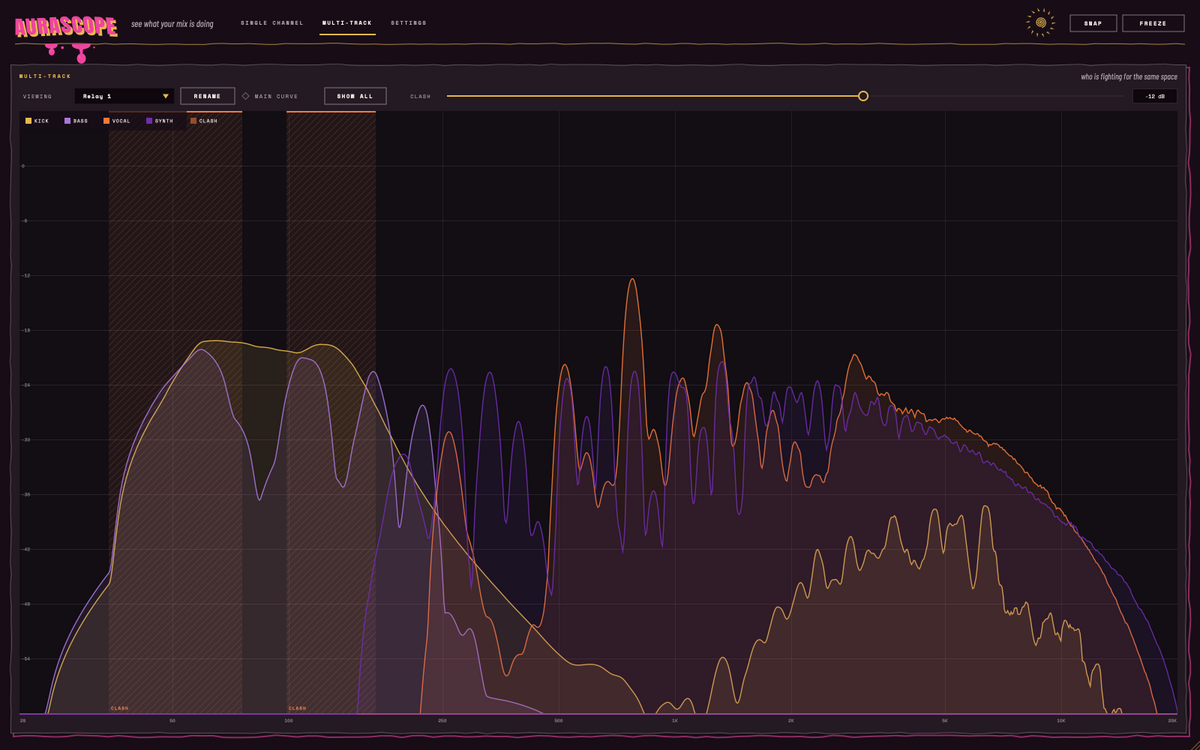Click the Show All button
The height and width of the screenshot is (750, 1200).
[355, 96]
